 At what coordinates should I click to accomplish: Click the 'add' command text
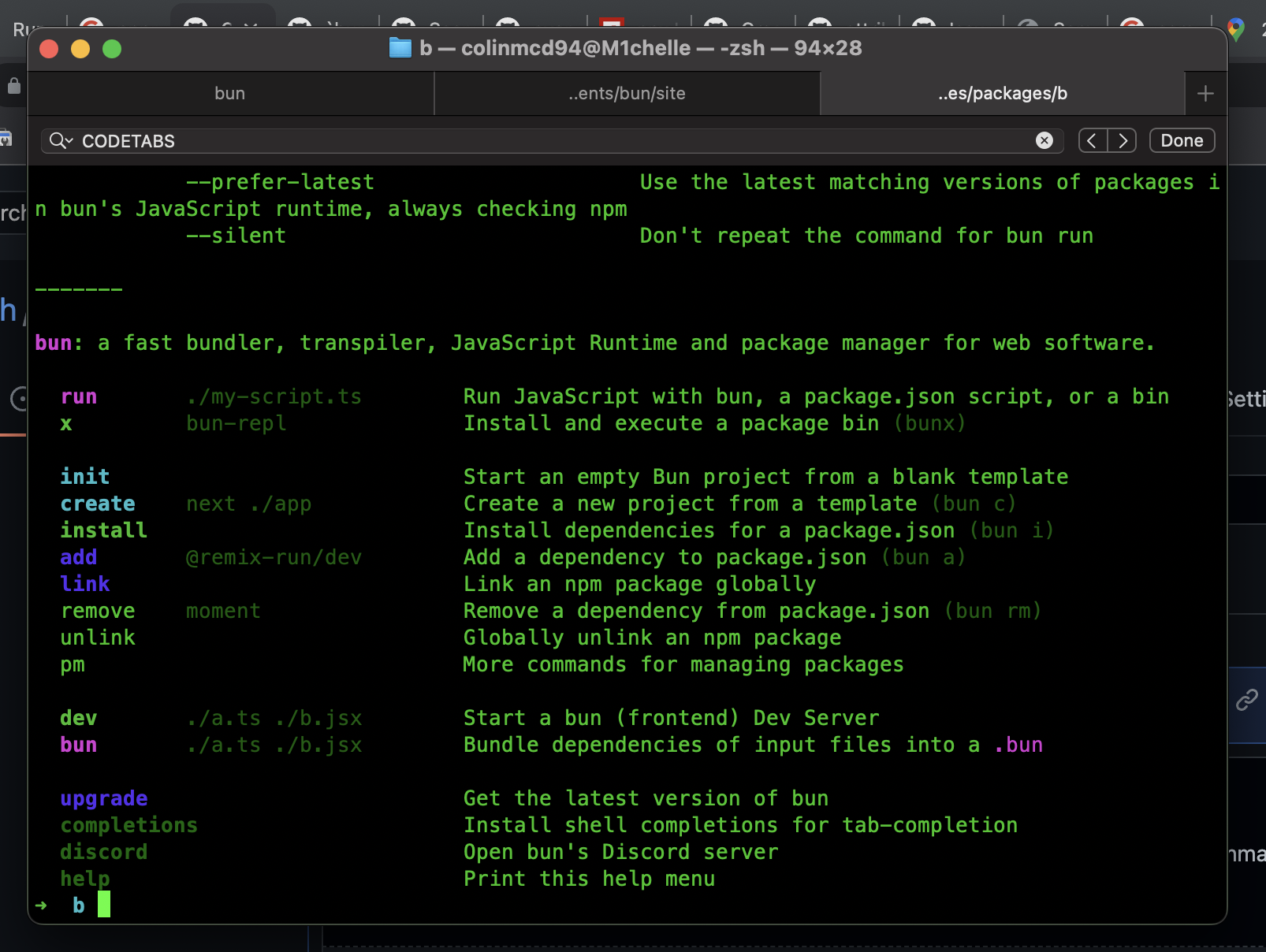79,557
